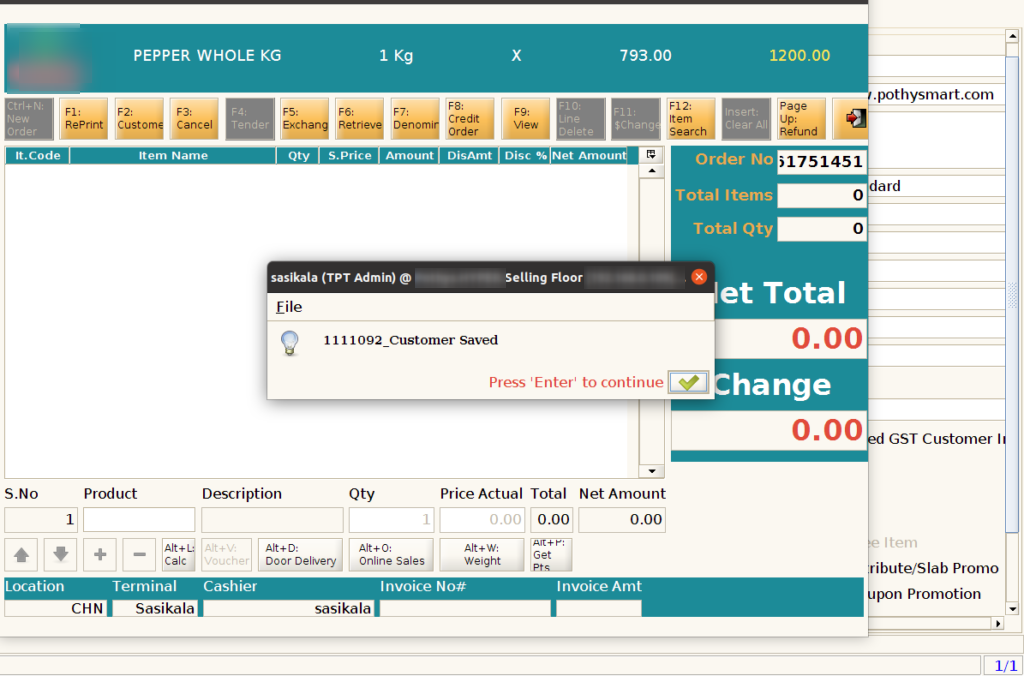This screenshot has width=1024, height=676.
Task: Click the Product input field
Action: 138,520
